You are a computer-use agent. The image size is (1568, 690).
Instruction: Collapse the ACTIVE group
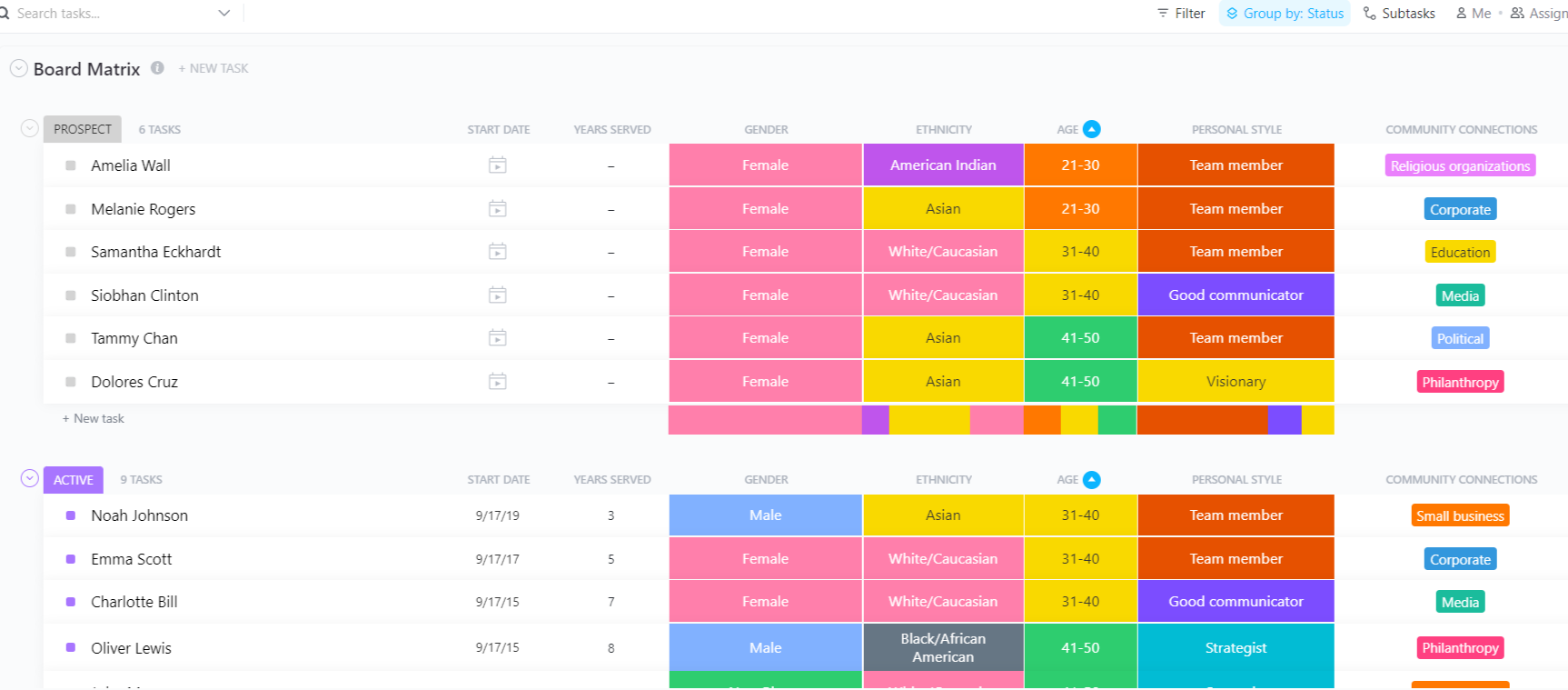pos(29,478)
